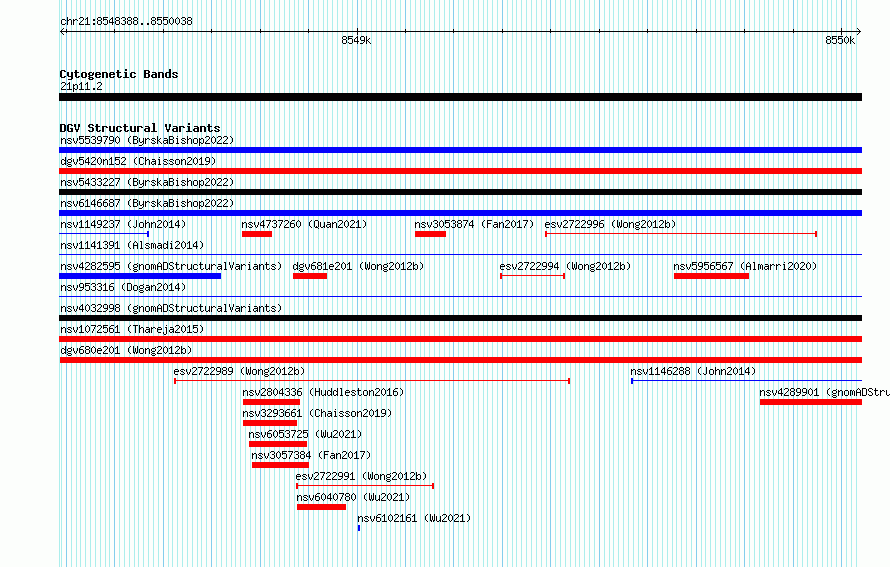Viewport: 890px width, 567px height.
Task: Click the black 21p11.2 cytogenetic band bar
Action: tap(460, 97)
